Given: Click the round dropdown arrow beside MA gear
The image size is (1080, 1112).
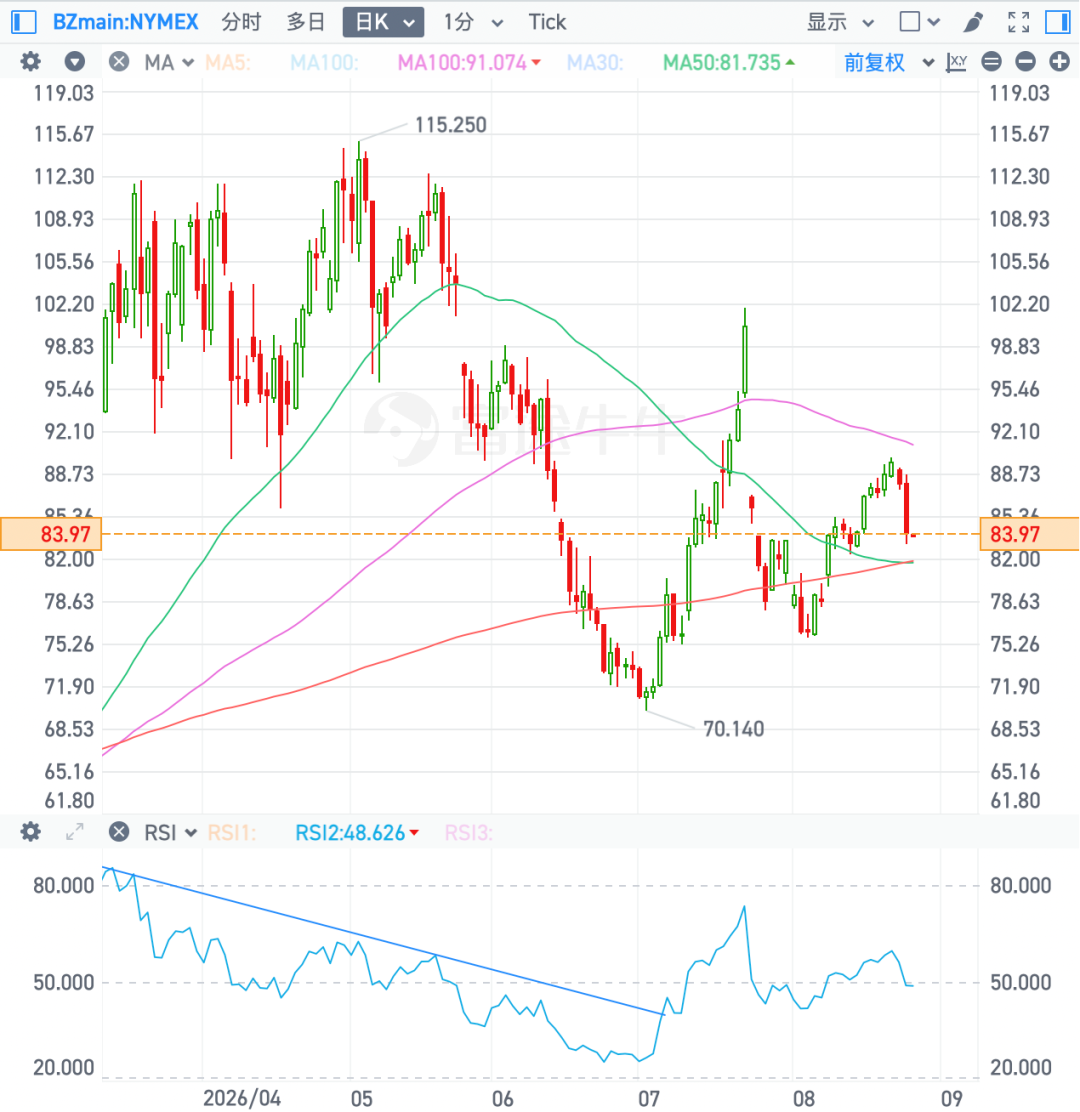Looking at the screenshot, I should (74, 62).
